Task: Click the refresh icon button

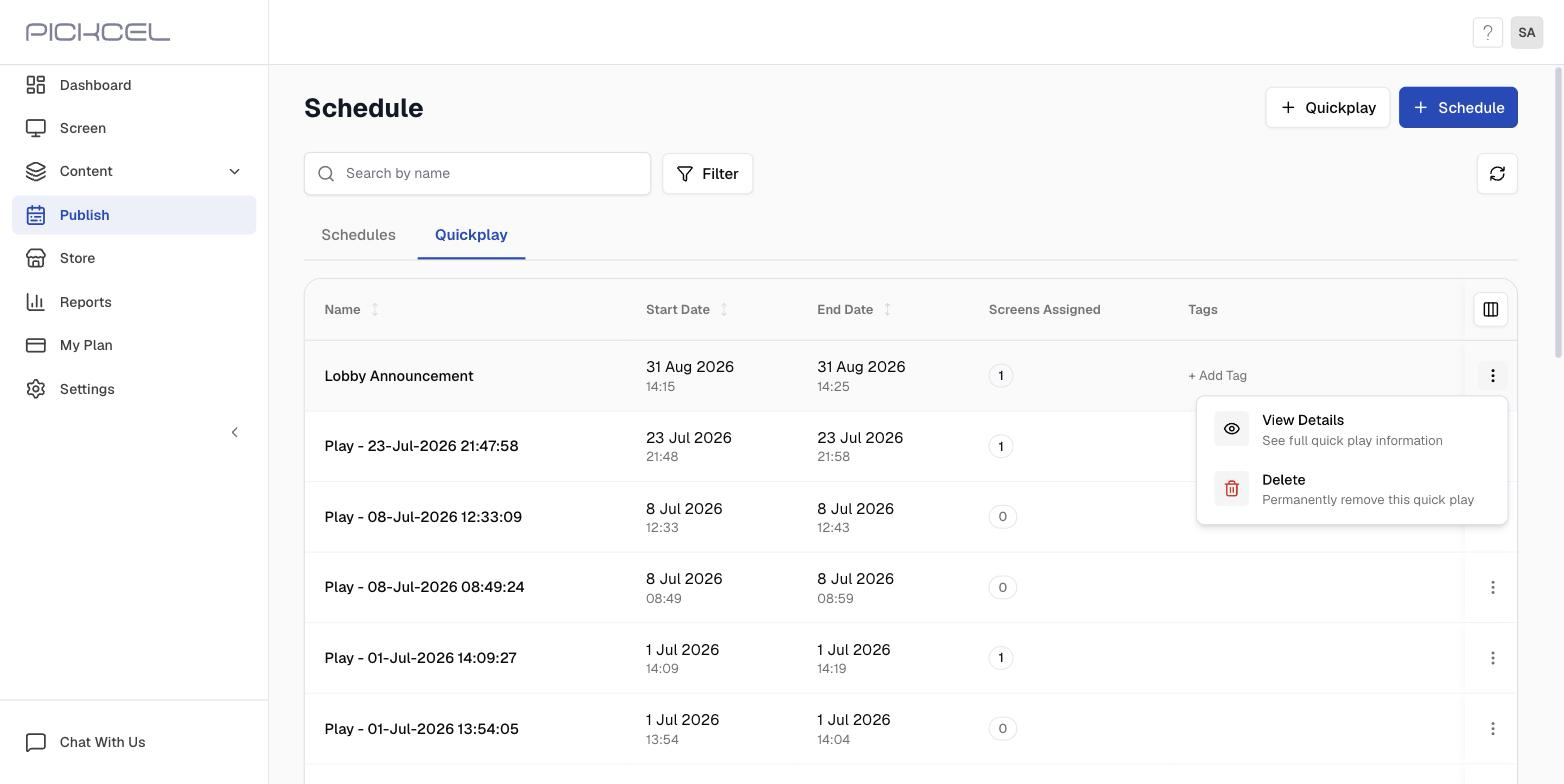Action: [x=1497, y=174]
